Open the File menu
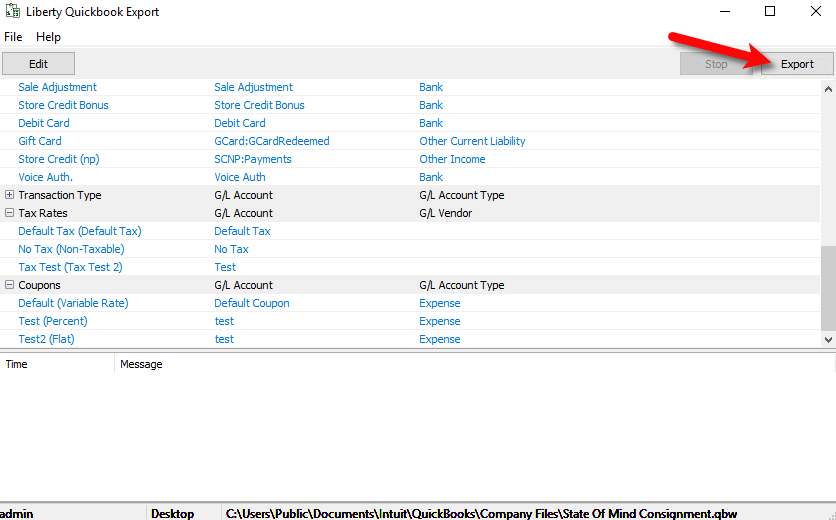Screen dimensions: 836x520 click(x=13, y=37)
